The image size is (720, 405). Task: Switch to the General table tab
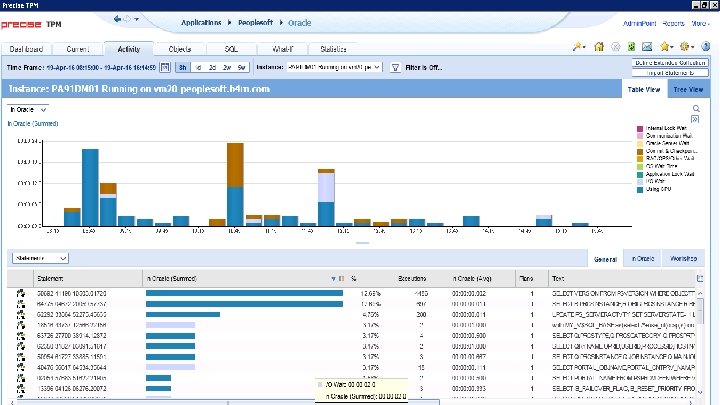pos(605,259)
